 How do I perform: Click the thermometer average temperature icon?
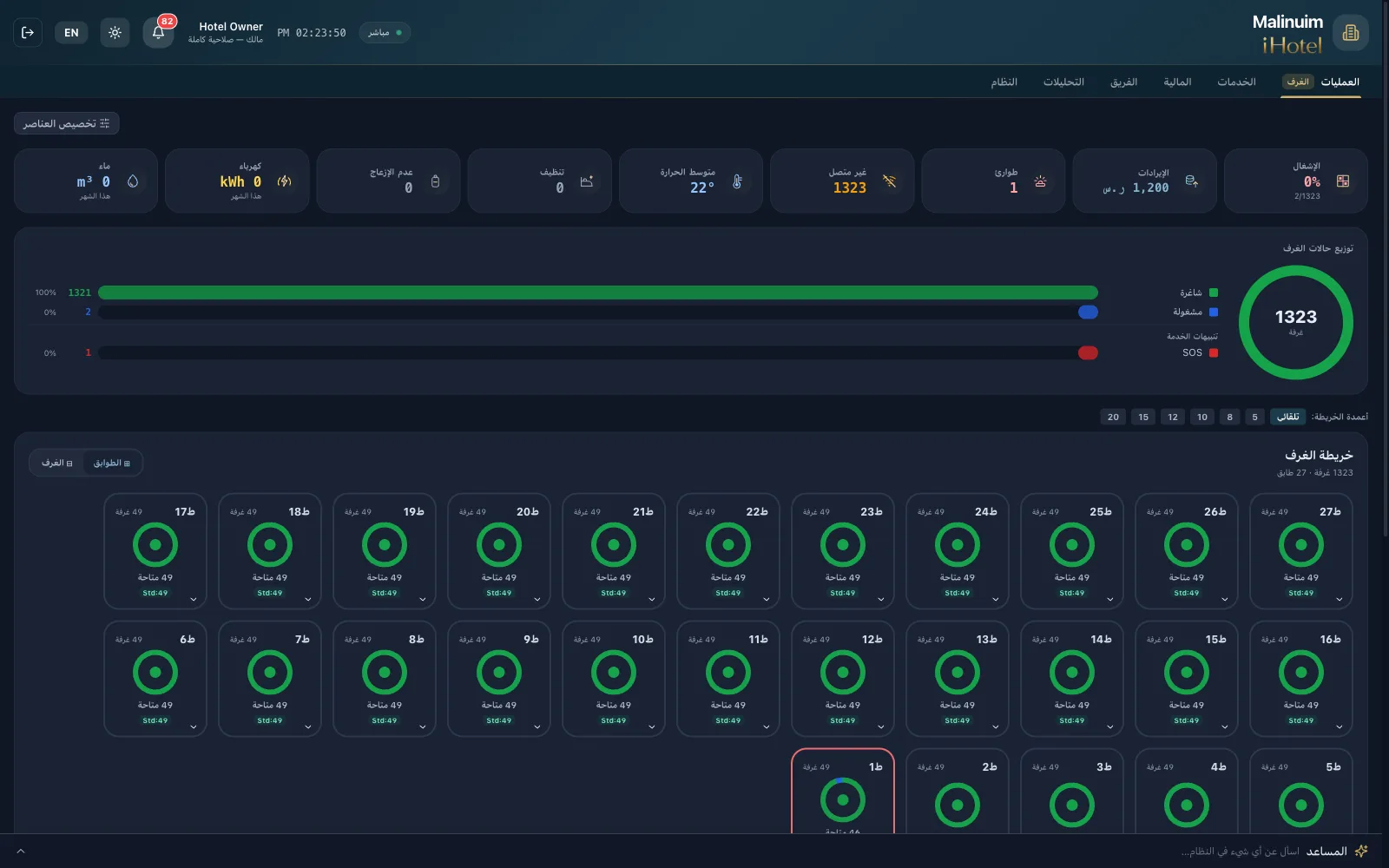pos(737,181)
